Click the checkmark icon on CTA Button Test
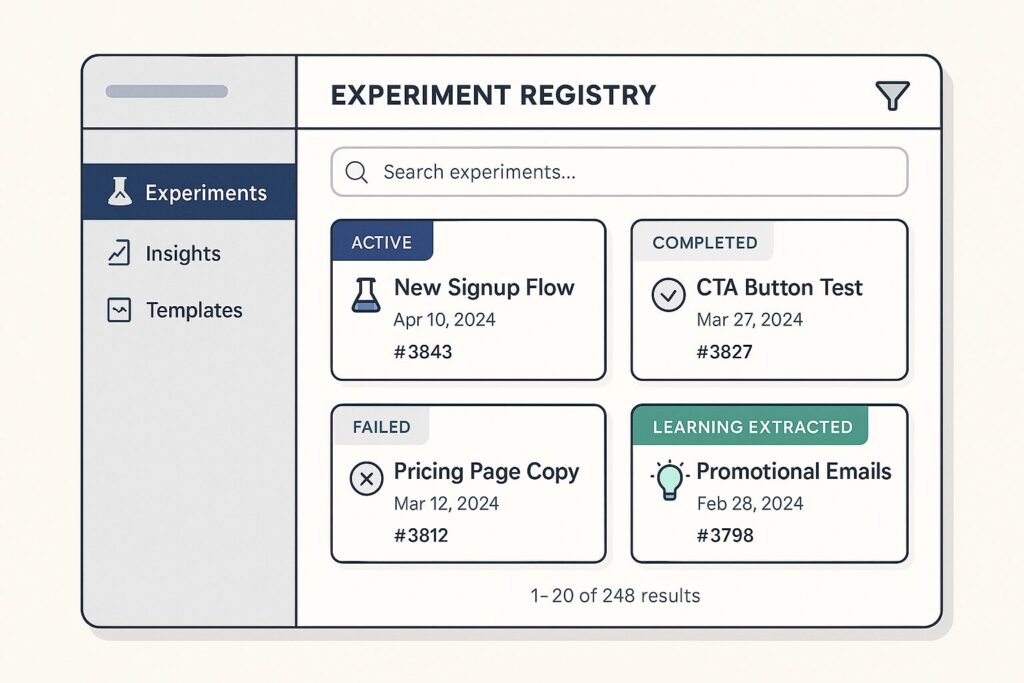 pos(668,294)
